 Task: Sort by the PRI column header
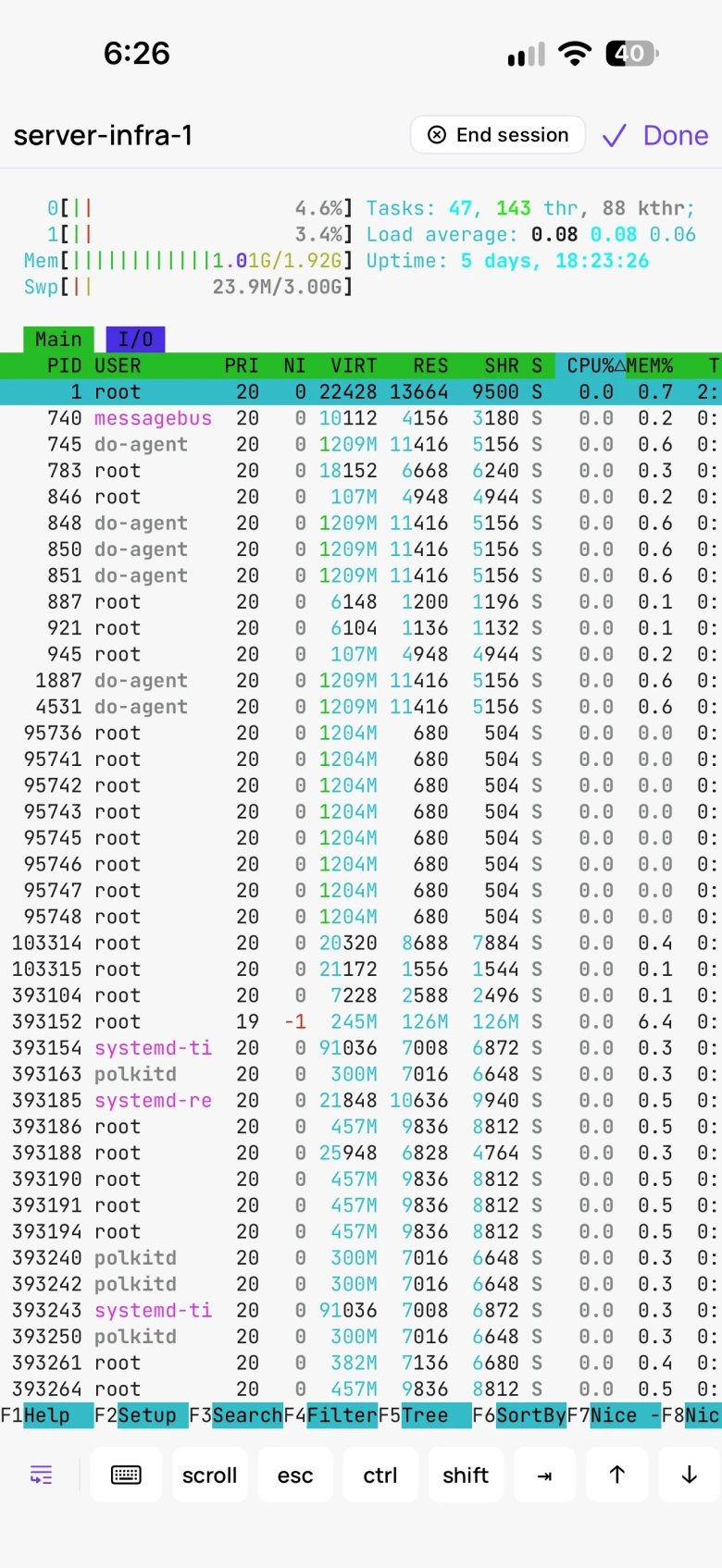point(242,365)
